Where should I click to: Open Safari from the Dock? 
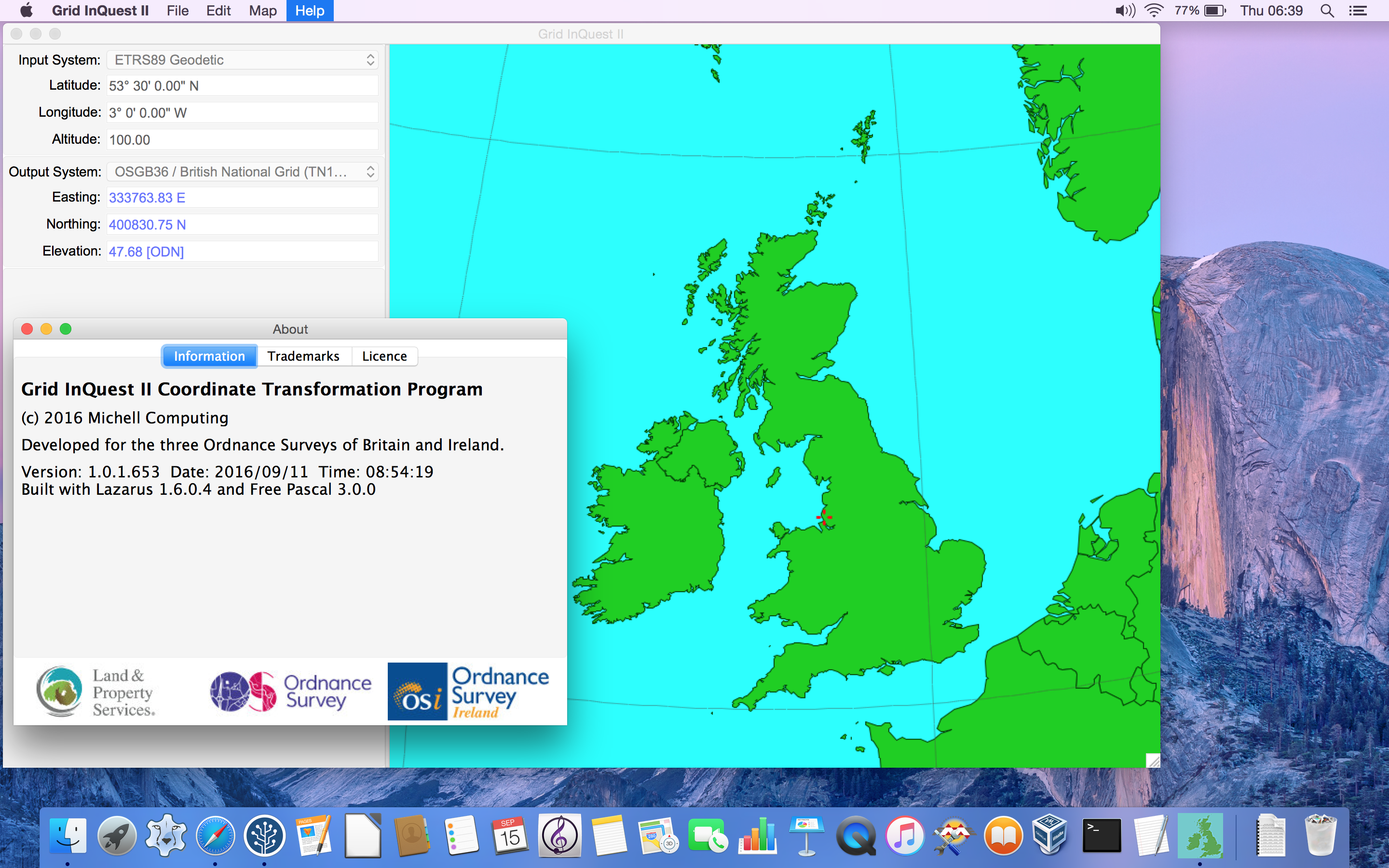(215, 835)
